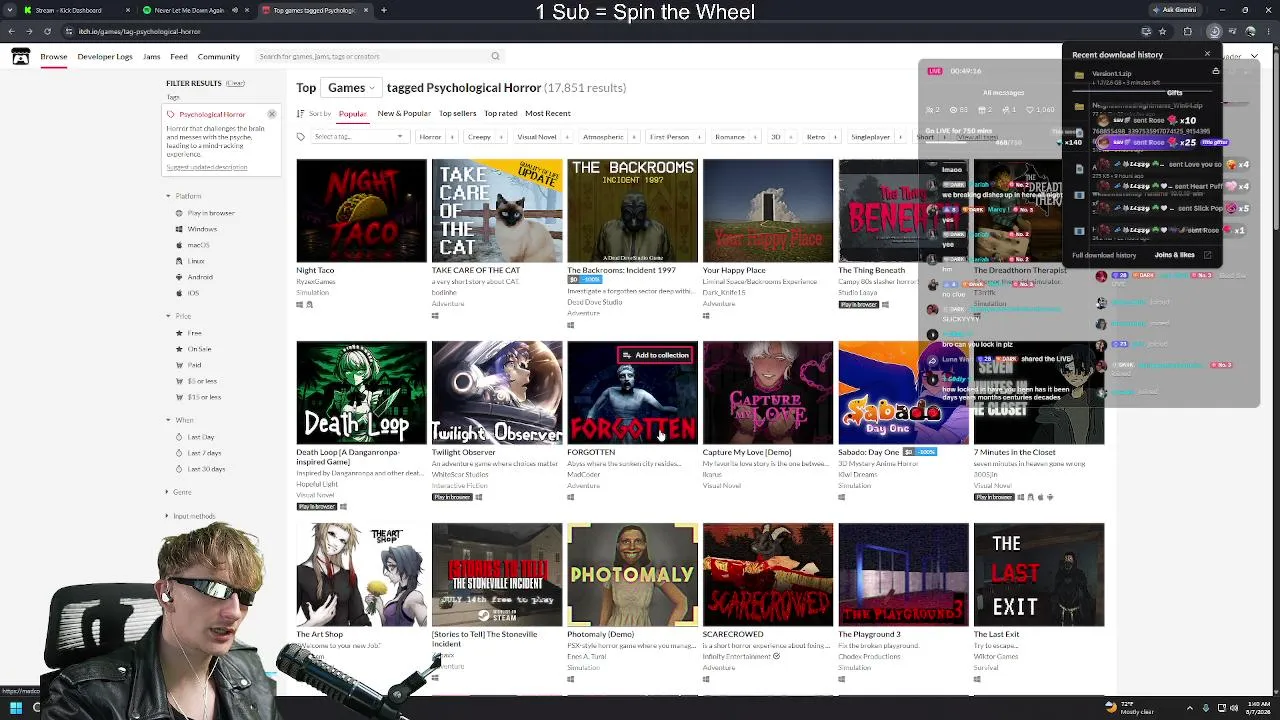The image size is (1280, 720).
Task: Close the Recent download history popup
Action: 1207,54
